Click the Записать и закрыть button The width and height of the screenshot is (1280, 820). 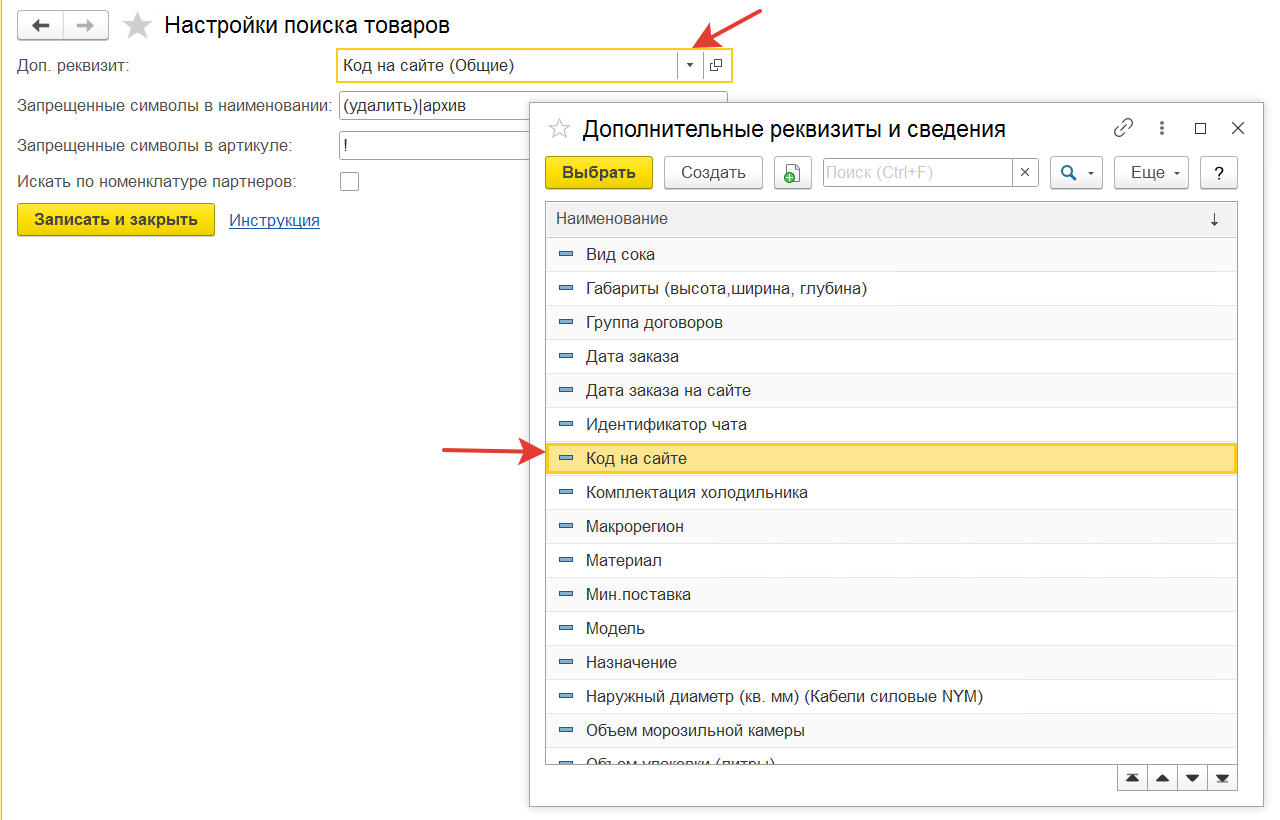116,220
